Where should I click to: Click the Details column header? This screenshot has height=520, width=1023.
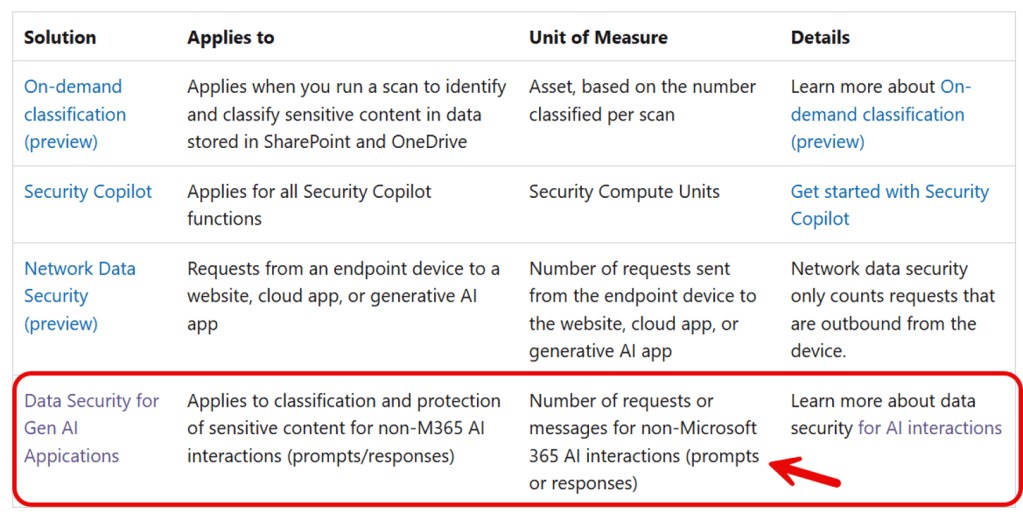[820, 38]
